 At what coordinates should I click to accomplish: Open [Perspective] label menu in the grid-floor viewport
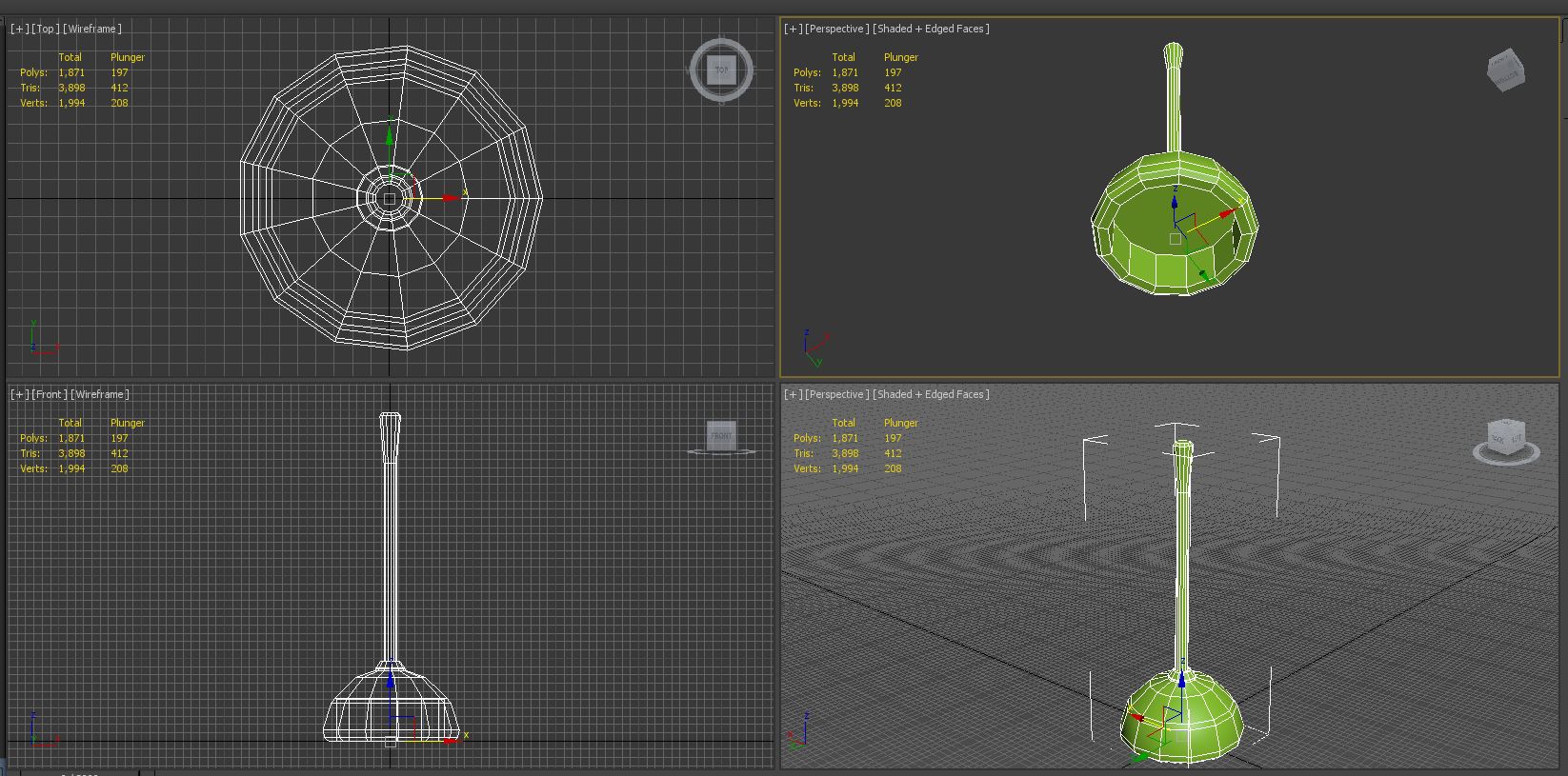[837, 394]
